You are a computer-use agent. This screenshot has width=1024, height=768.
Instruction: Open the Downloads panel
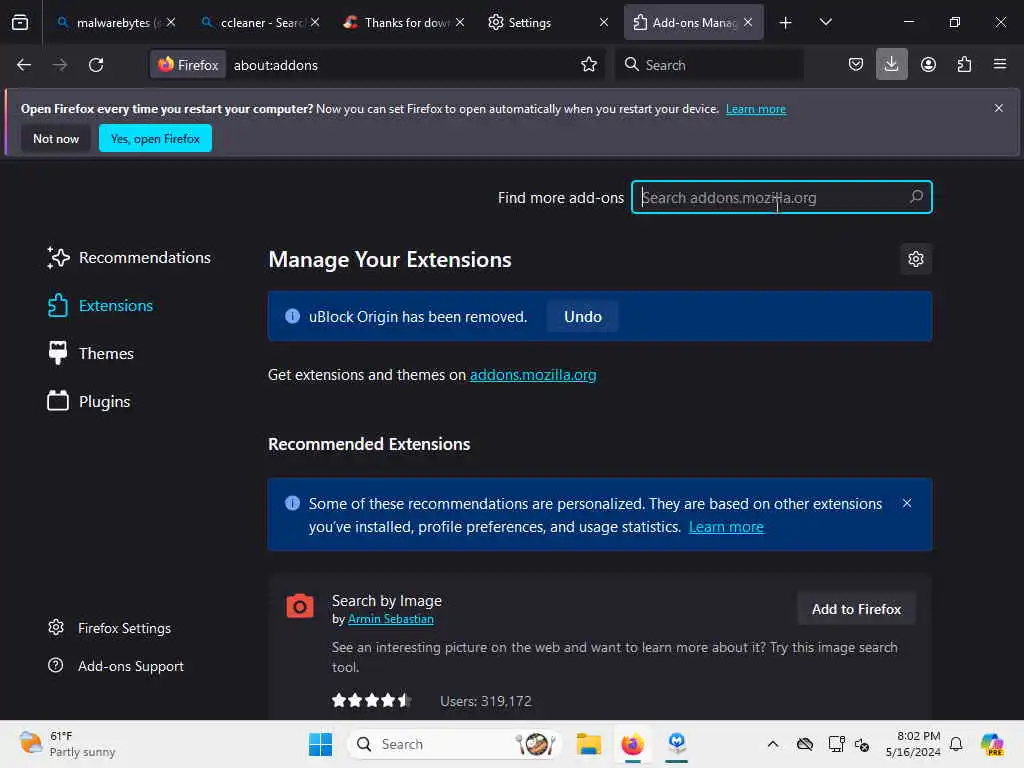[x=891, y=65]
